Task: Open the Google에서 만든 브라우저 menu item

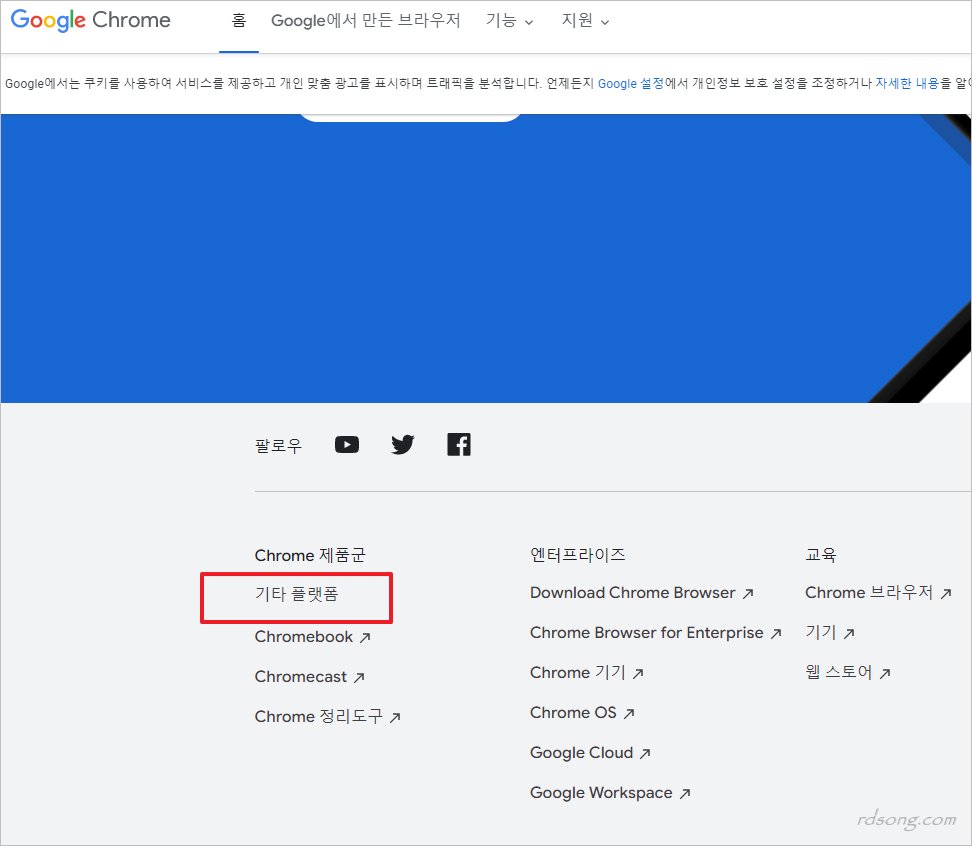Action: tap(366, 20)
